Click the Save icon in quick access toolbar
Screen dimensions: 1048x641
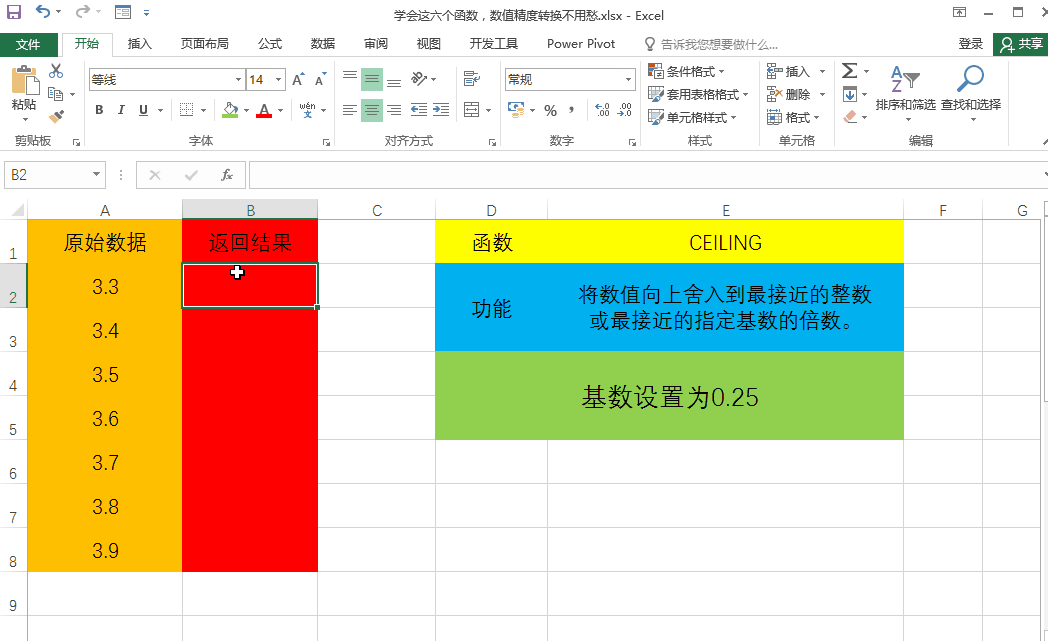[x=13, y=12]
